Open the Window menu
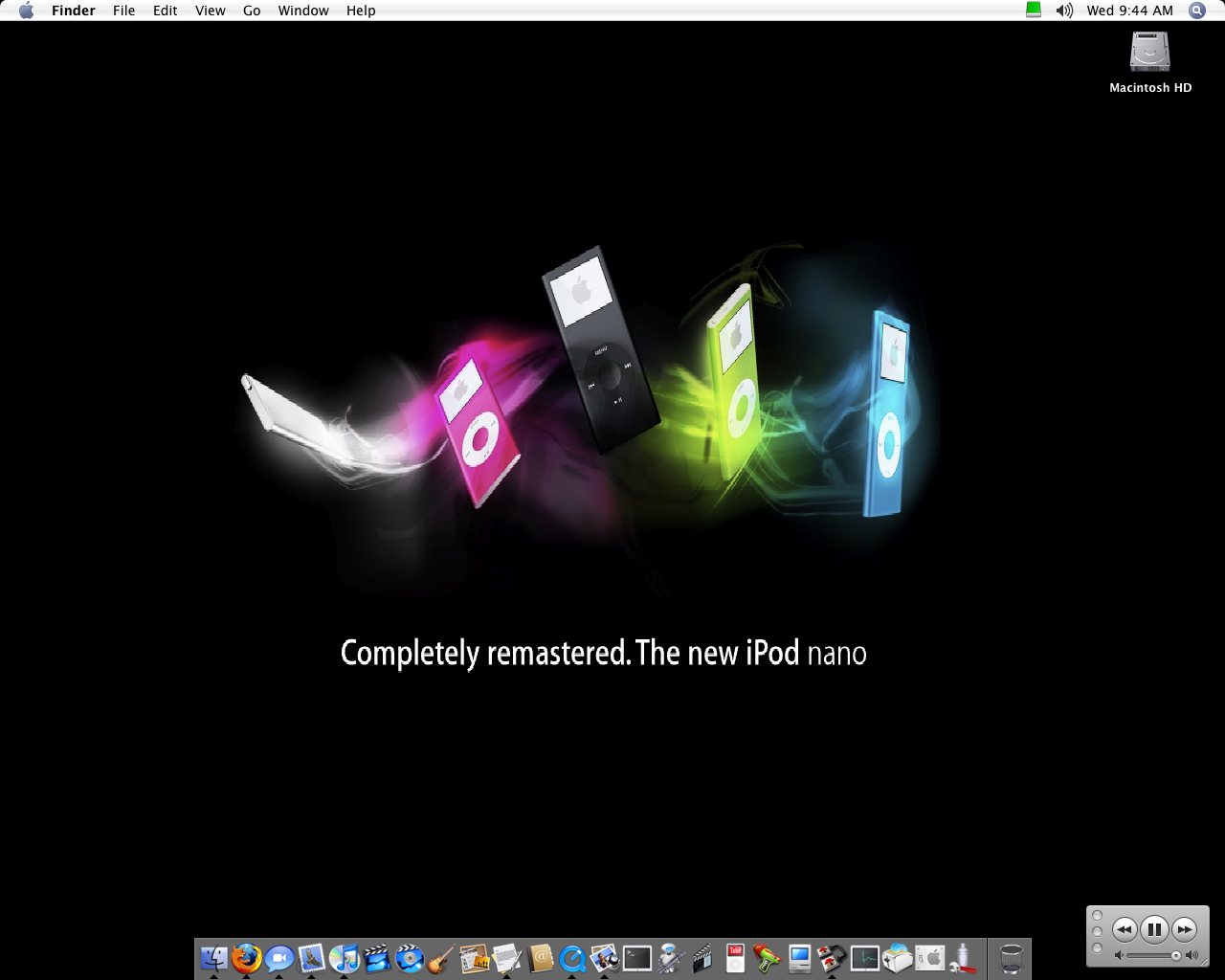The width and height of the screenshot is (1225, 980). 303,11
